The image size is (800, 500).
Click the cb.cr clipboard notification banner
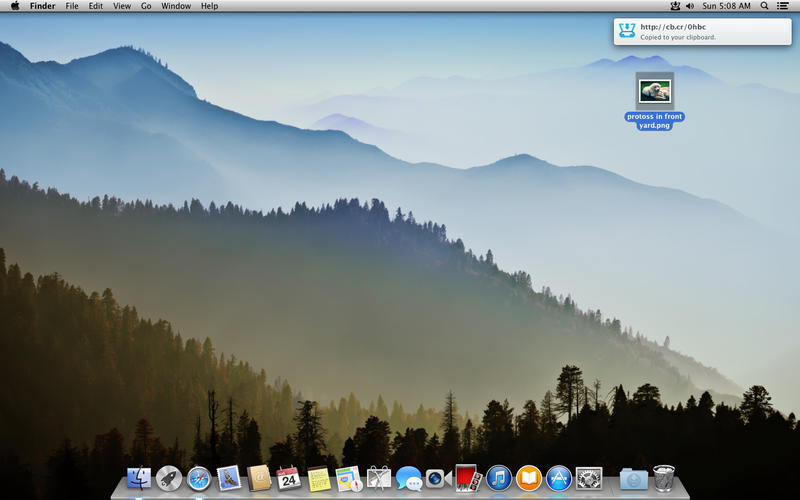[x=703, y=32]
